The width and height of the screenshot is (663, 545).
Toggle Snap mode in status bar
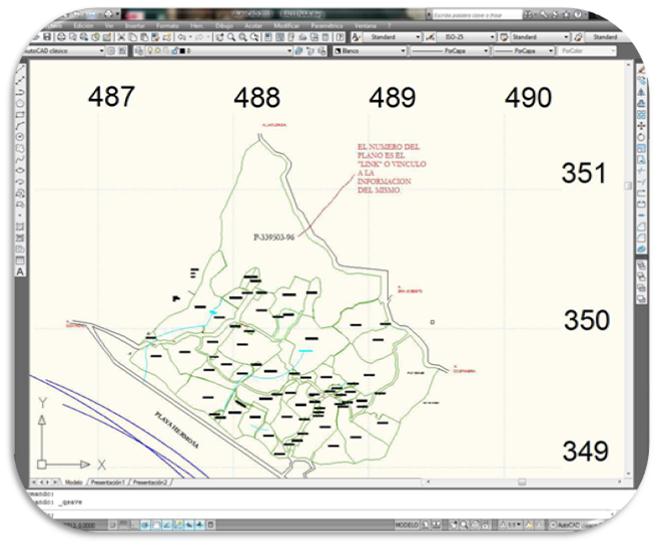click(x=113, y=525)
